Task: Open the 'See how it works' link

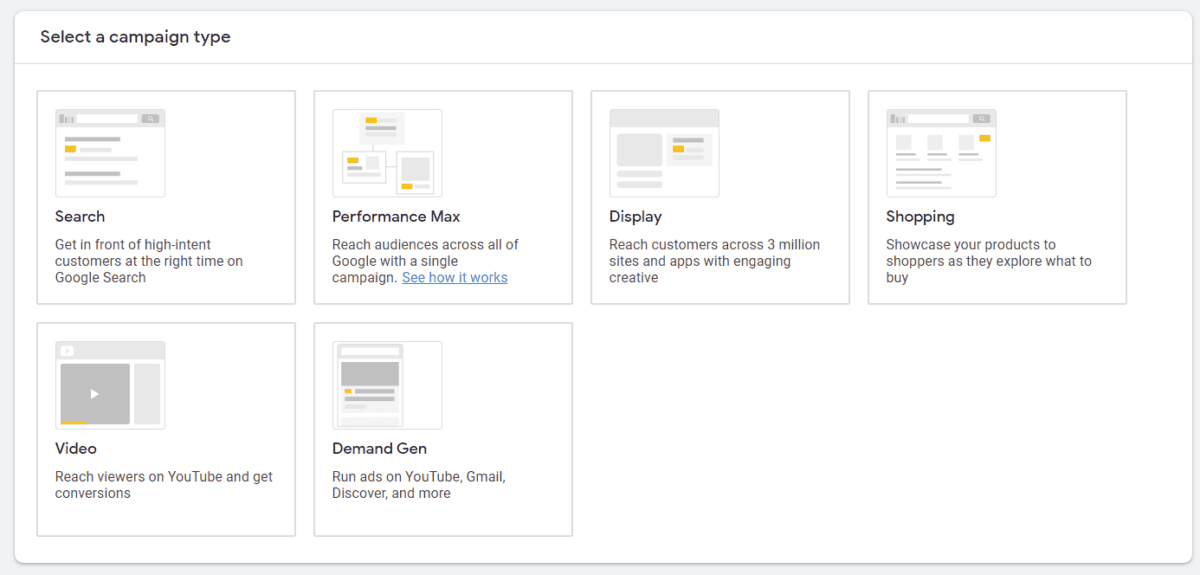Action: click(455, 277)
